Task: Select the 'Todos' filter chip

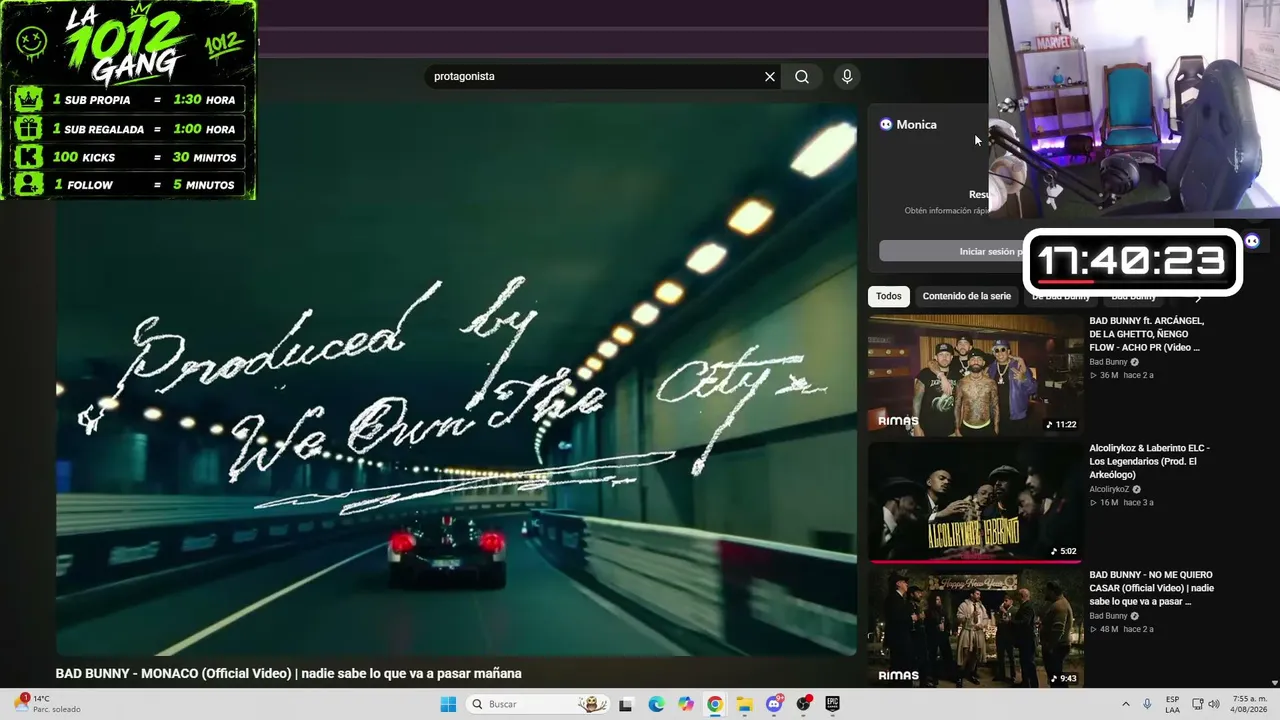Action: tap(889, 296)
